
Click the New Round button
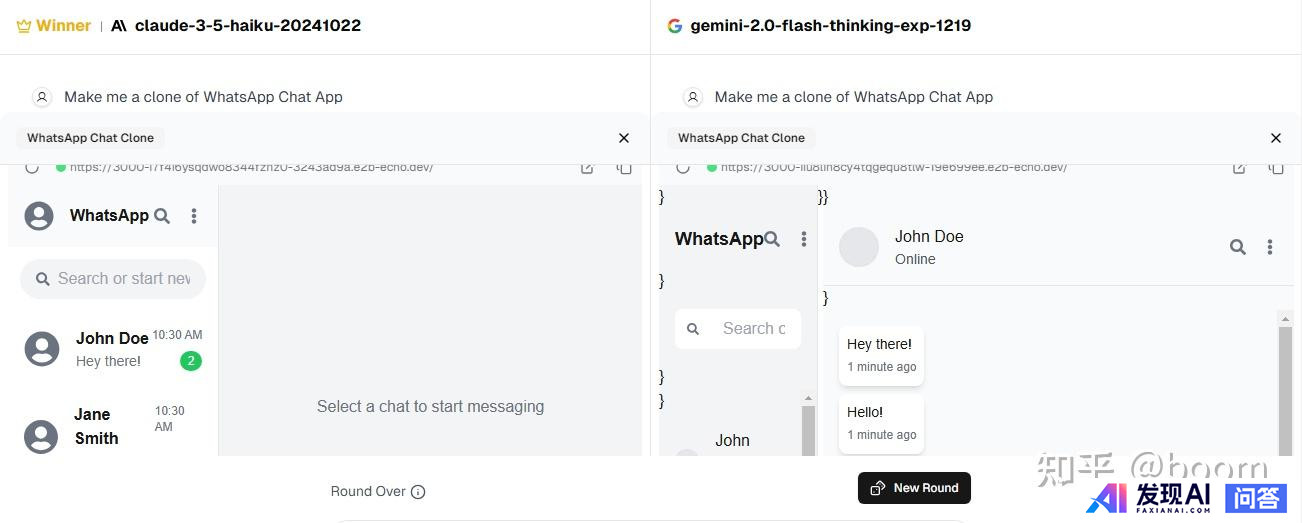tap(914, 488)
